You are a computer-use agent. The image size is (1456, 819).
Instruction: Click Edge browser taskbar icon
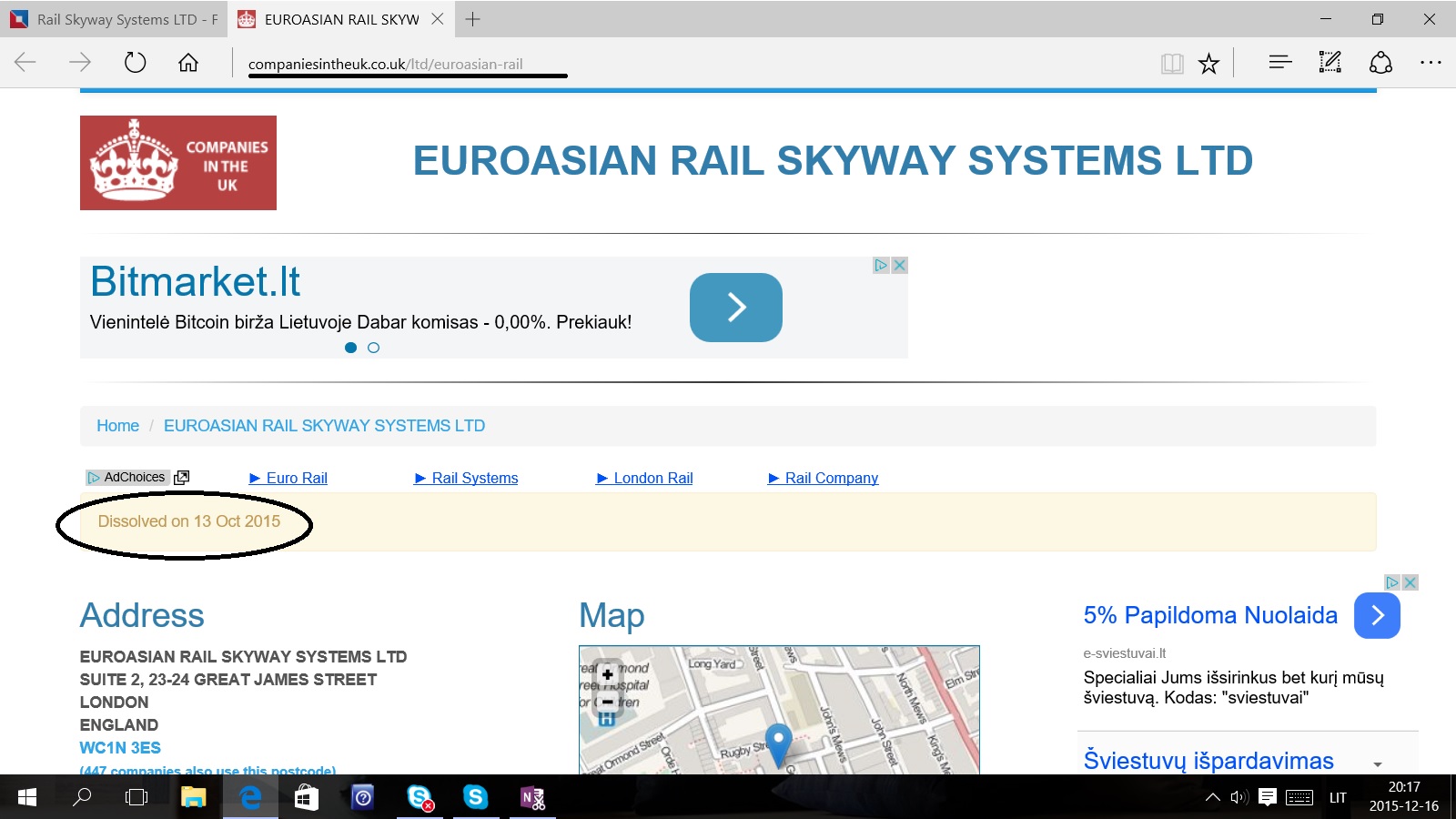pos(250,798)
